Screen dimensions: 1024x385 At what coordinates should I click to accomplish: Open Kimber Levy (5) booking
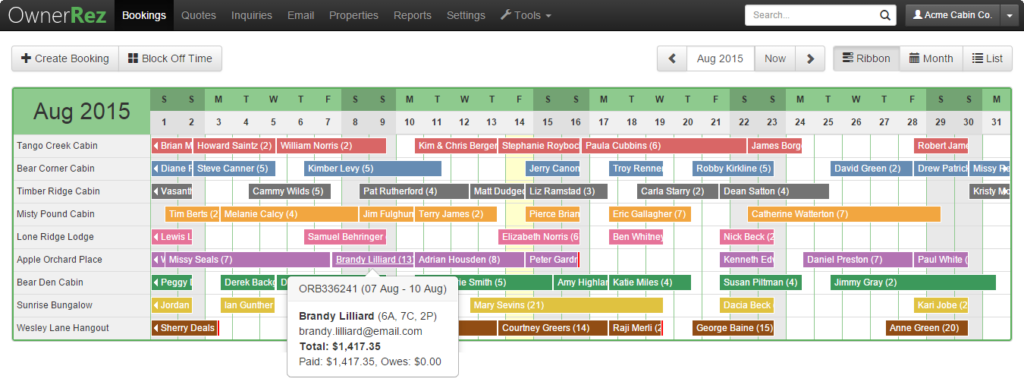372,168
